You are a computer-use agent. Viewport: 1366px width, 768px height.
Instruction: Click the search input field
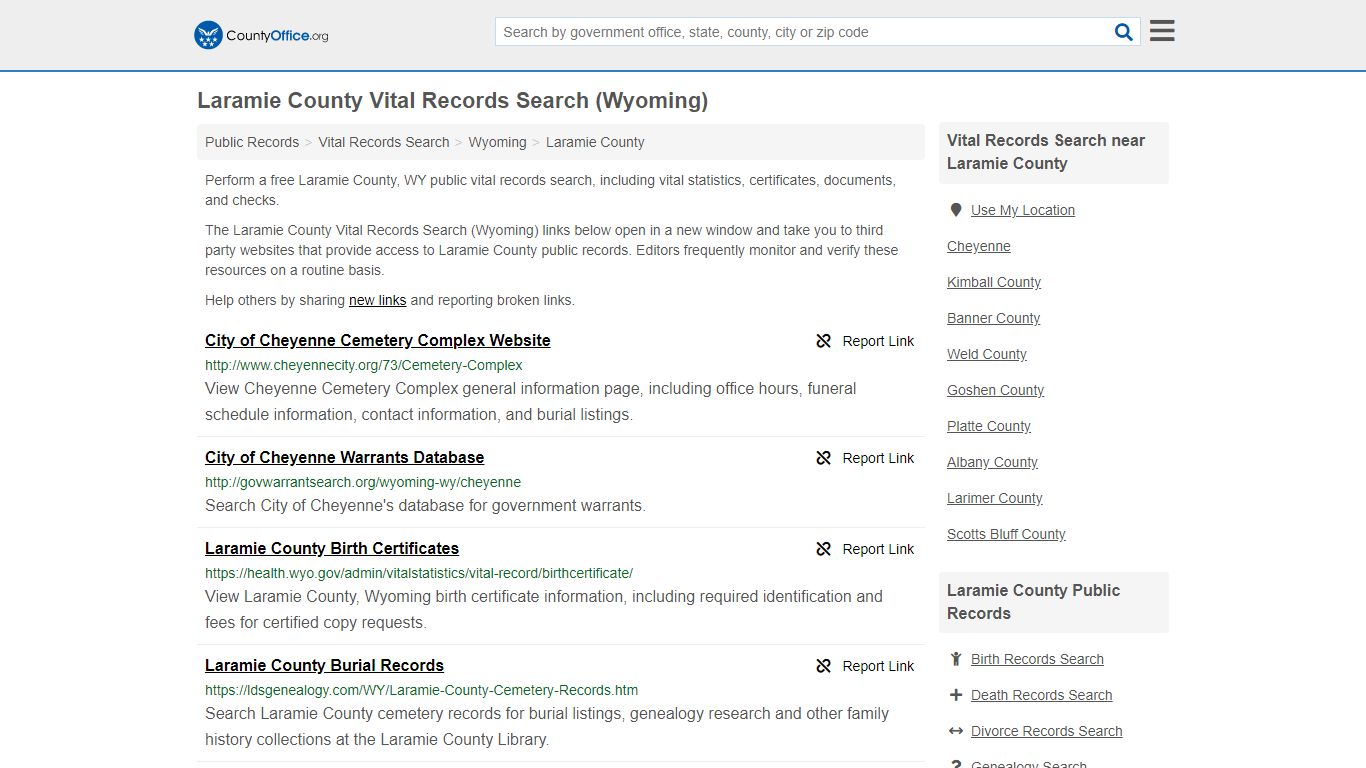click(x=803, y=32)
